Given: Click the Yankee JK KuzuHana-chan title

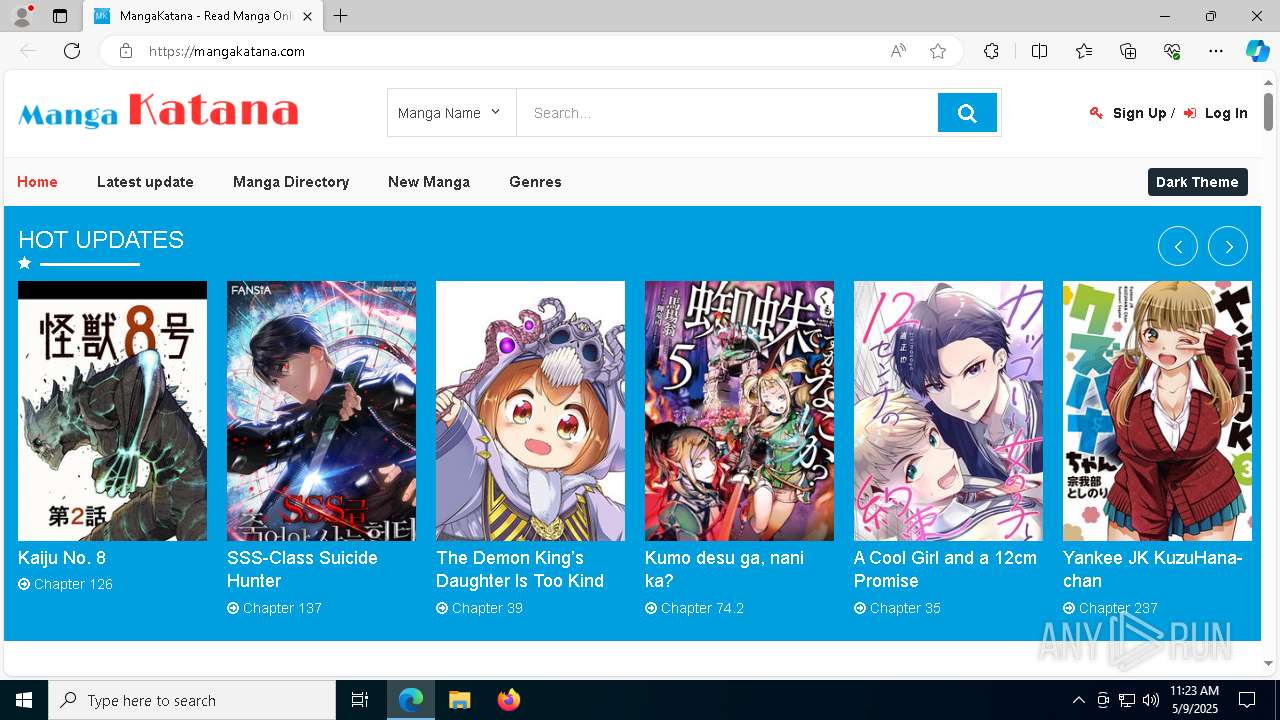Looking at the screenshot, I should (1153, 569).
